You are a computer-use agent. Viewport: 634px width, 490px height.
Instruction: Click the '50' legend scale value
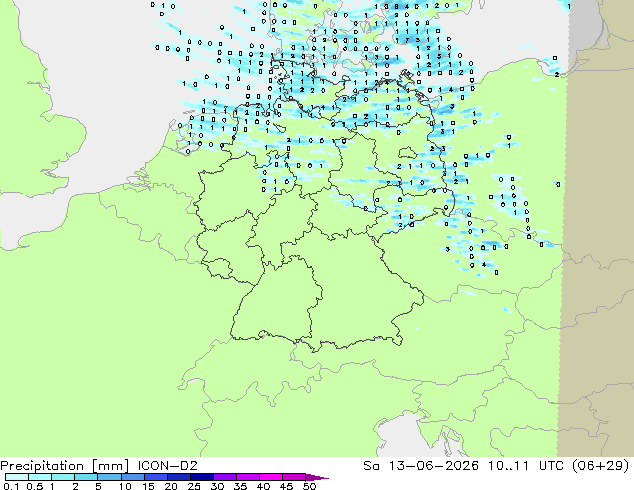pyautogui.click(x=309, y=486)
